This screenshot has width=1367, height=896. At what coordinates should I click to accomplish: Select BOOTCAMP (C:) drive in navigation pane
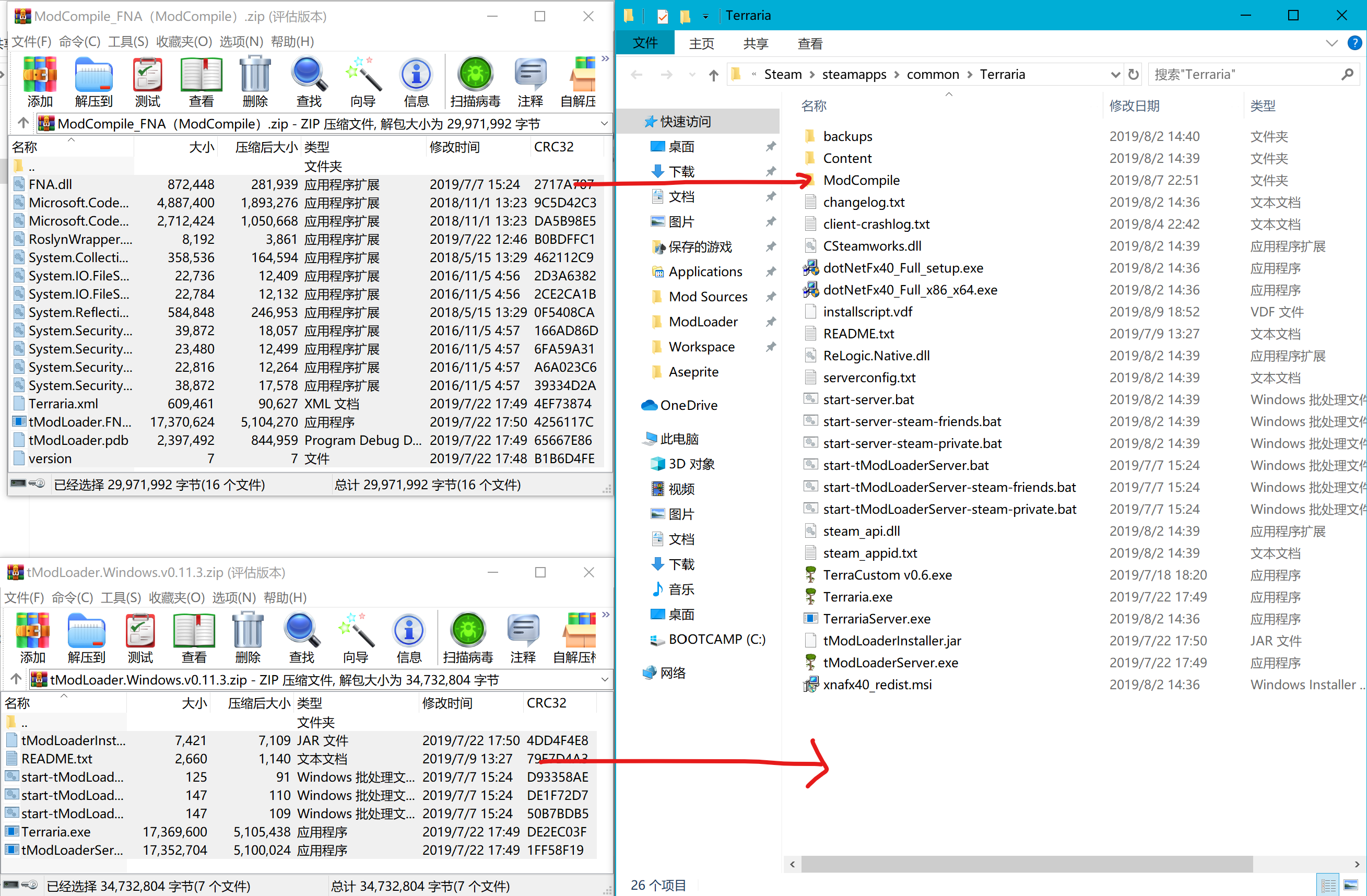(x=707, y=639)
